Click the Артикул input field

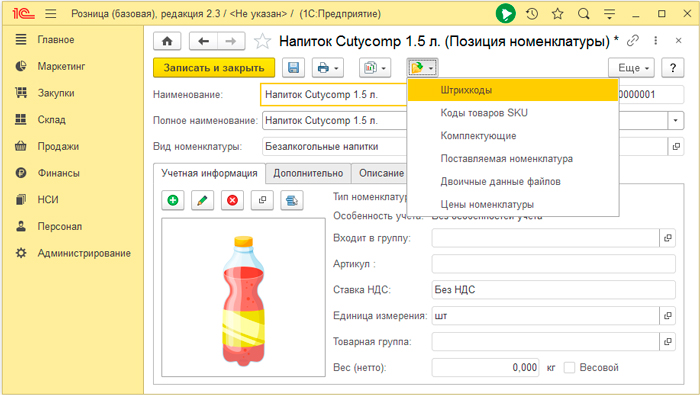pyautogui.click(x=553, y=264)
